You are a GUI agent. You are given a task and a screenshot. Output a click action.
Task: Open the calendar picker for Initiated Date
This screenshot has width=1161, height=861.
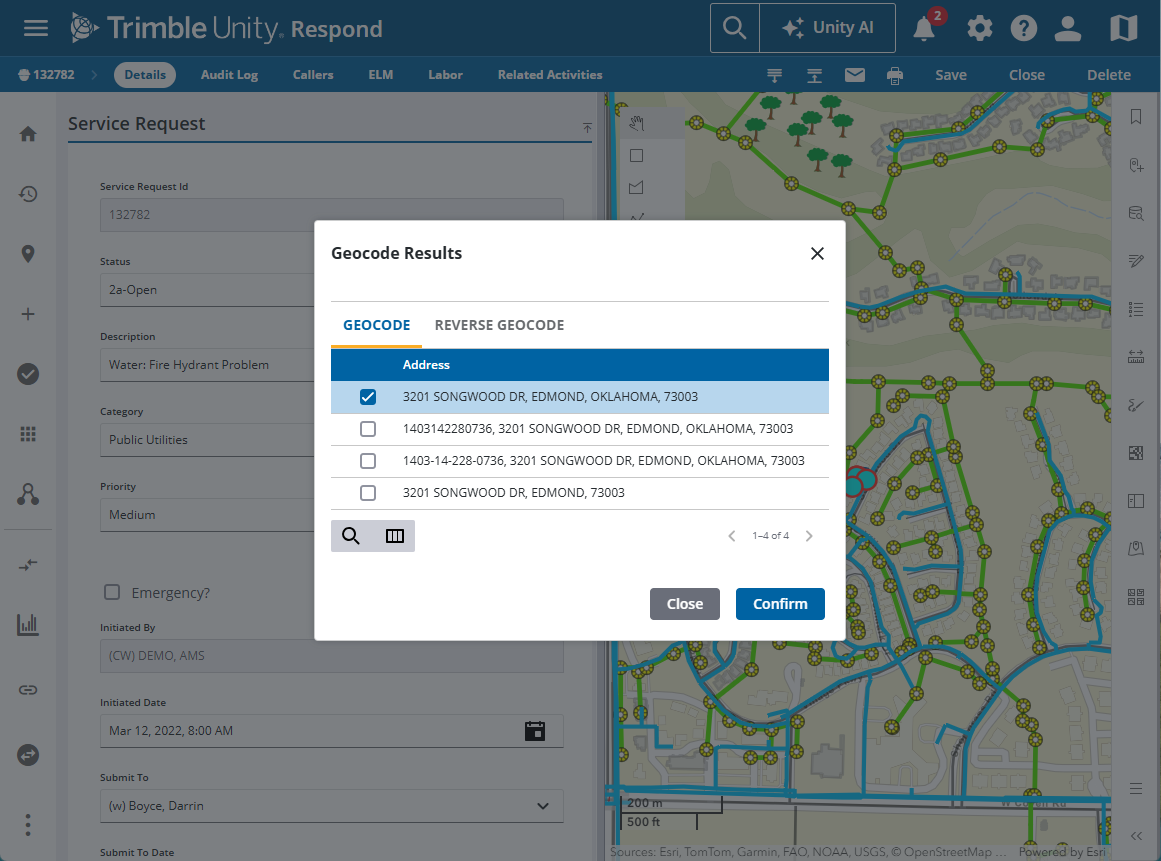click(535, 731)
